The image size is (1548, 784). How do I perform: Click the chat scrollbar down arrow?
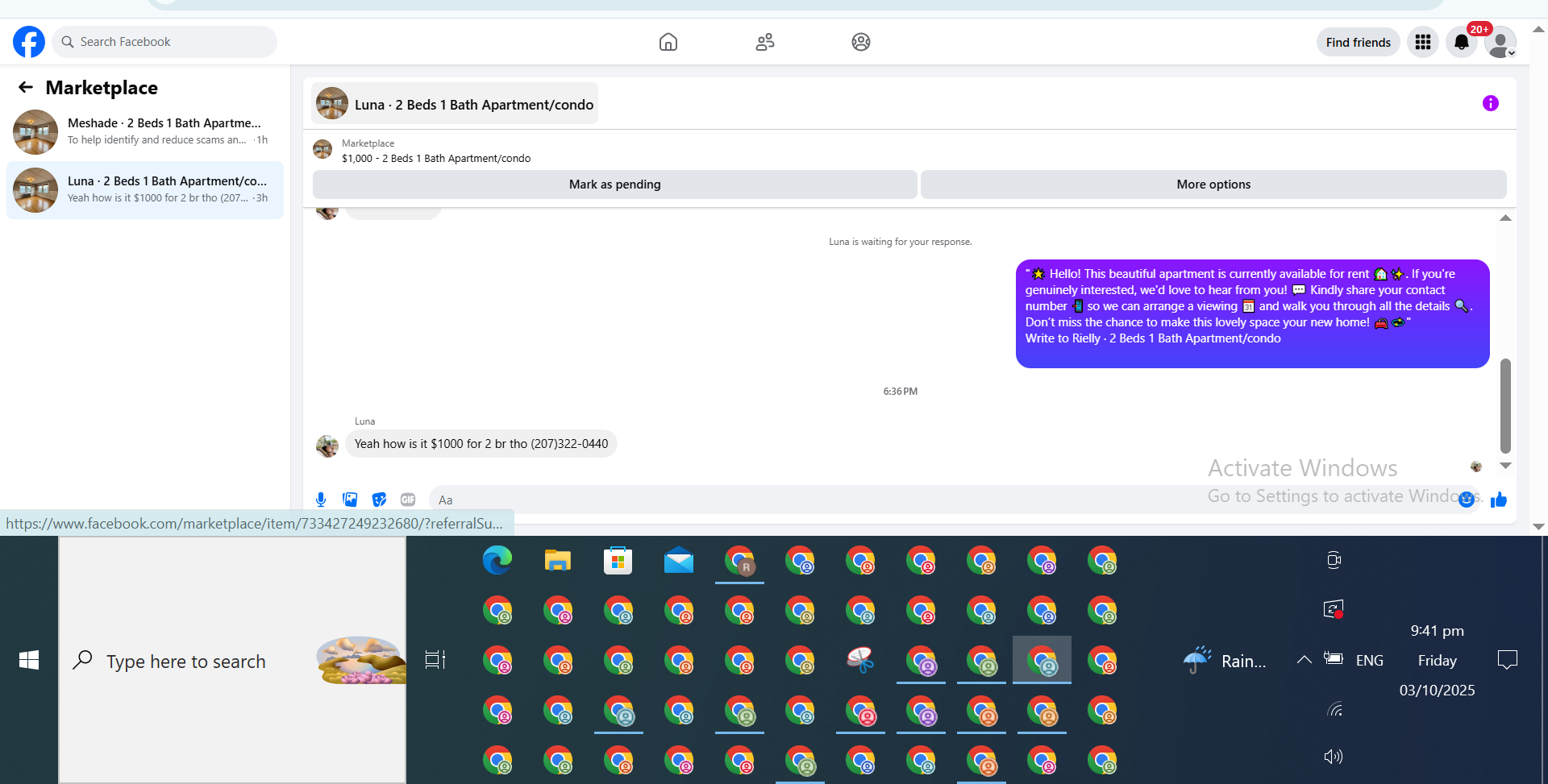[1505, 466]
